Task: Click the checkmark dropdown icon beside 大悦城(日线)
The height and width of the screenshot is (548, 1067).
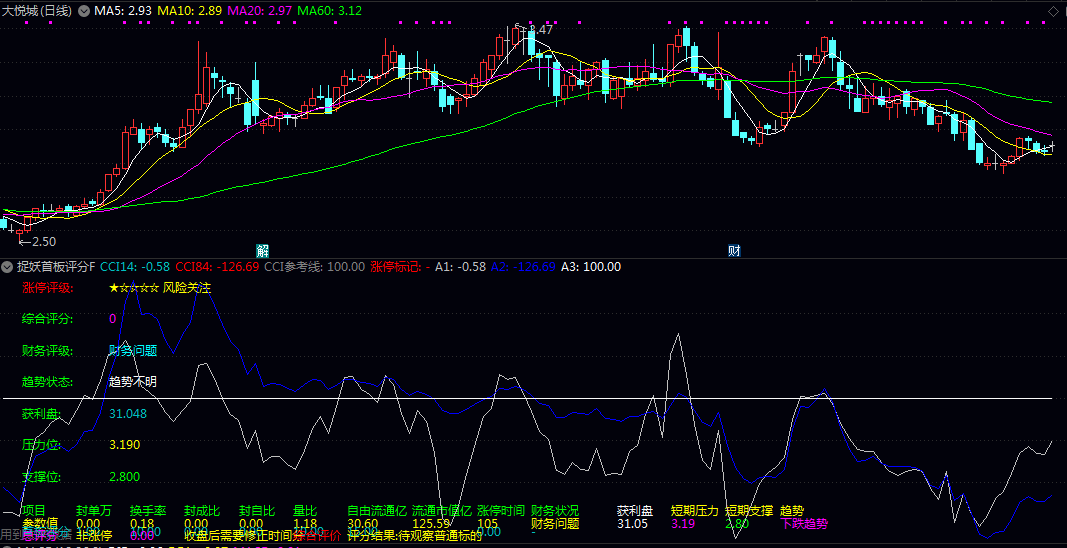Action: 83,11
